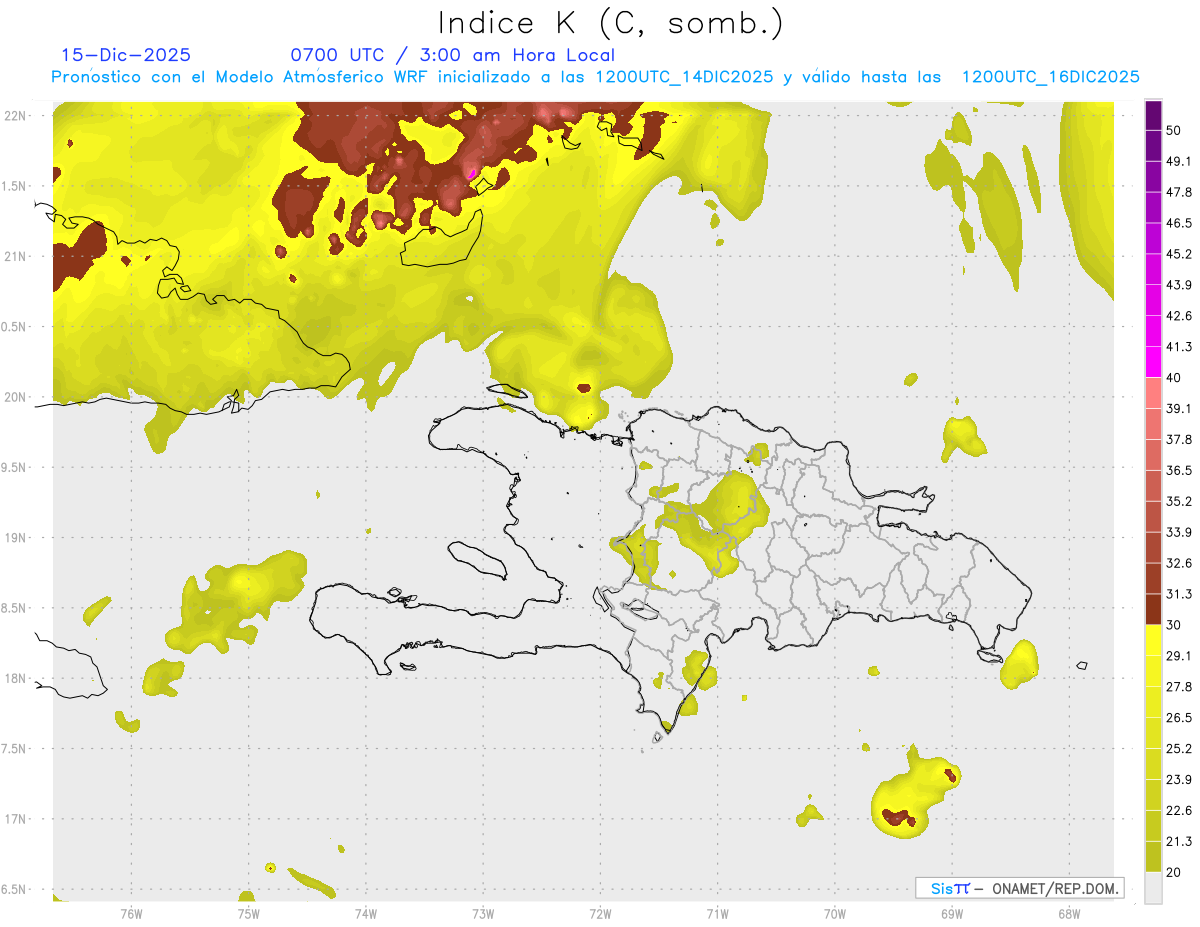Click legend value "20"
The height and width of the screenshot is (927, 1200).
1175,873
